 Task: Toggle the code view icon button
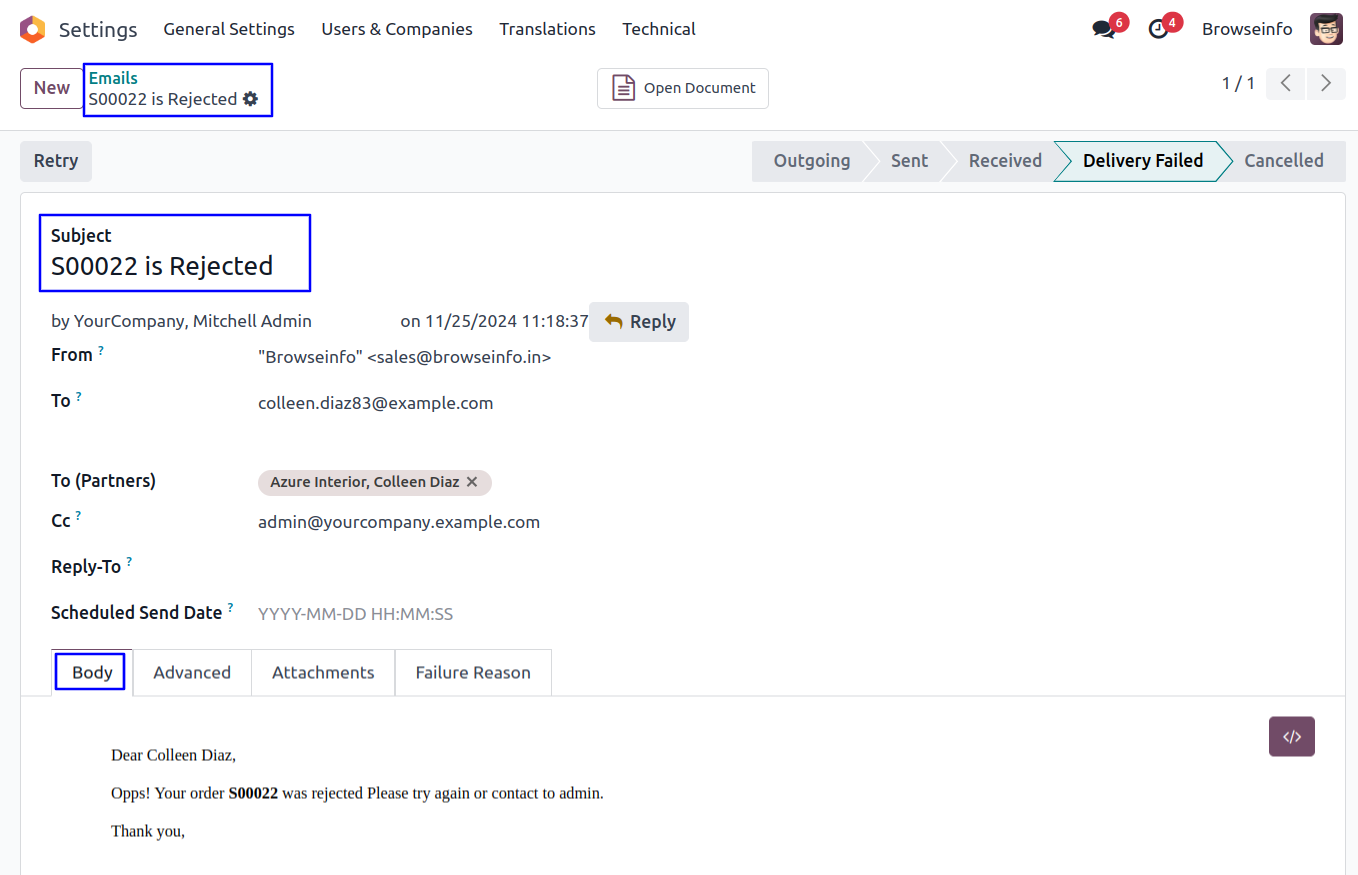coord(1291,737)
